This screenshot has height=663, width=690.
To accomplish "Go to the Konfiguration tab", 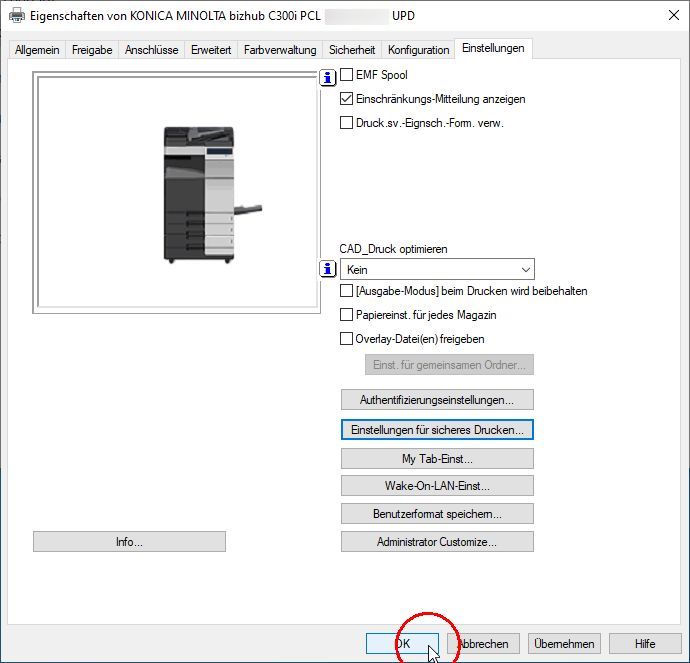I will [x=418, y=50].
